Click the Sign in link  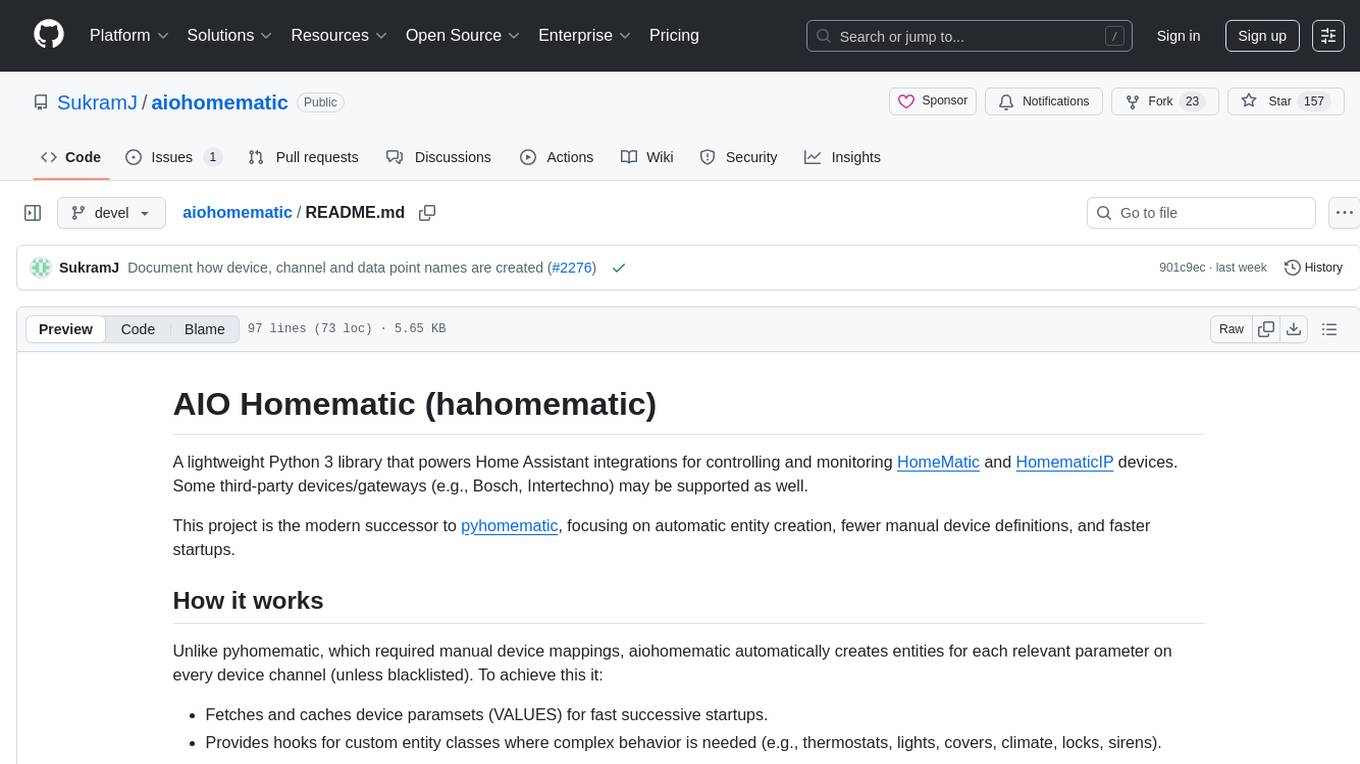pyautogui.click(x=1178, y=36)
